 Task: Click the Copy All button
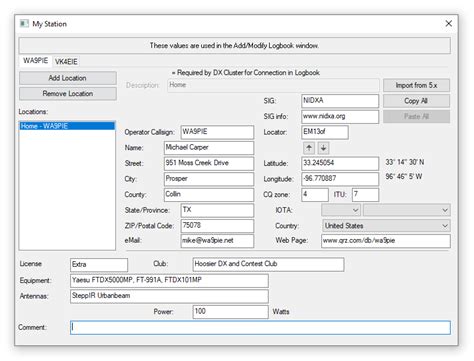click(416, 101)
